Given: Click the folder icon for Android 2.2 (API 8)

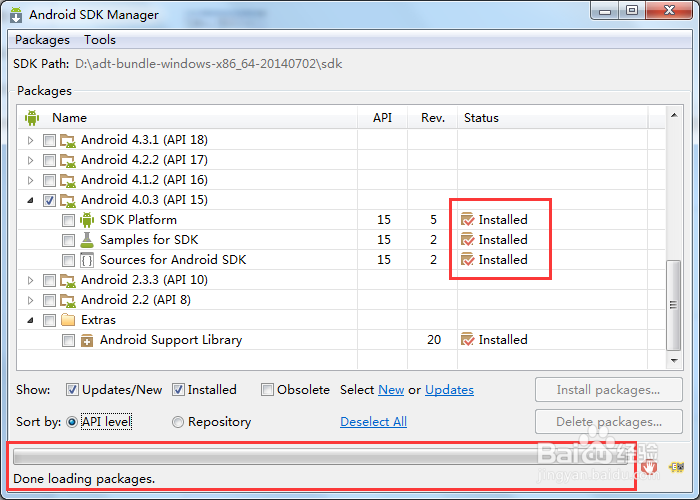Looking at the screenshot, I should pos(68,300).
